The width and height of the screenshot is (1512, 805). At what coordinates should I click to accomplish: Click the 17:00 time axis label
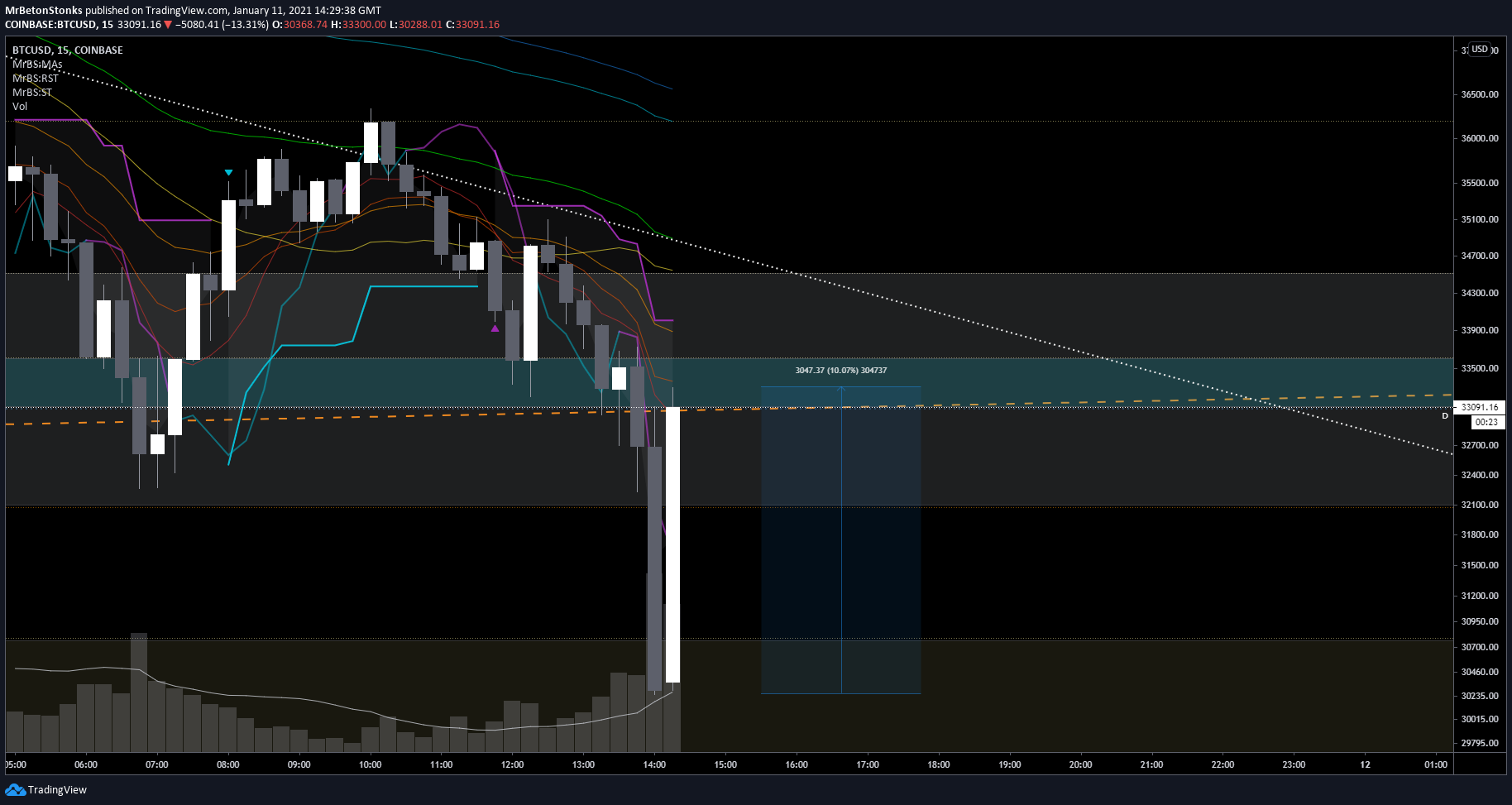pyautogui.click(x=868, y=764)
